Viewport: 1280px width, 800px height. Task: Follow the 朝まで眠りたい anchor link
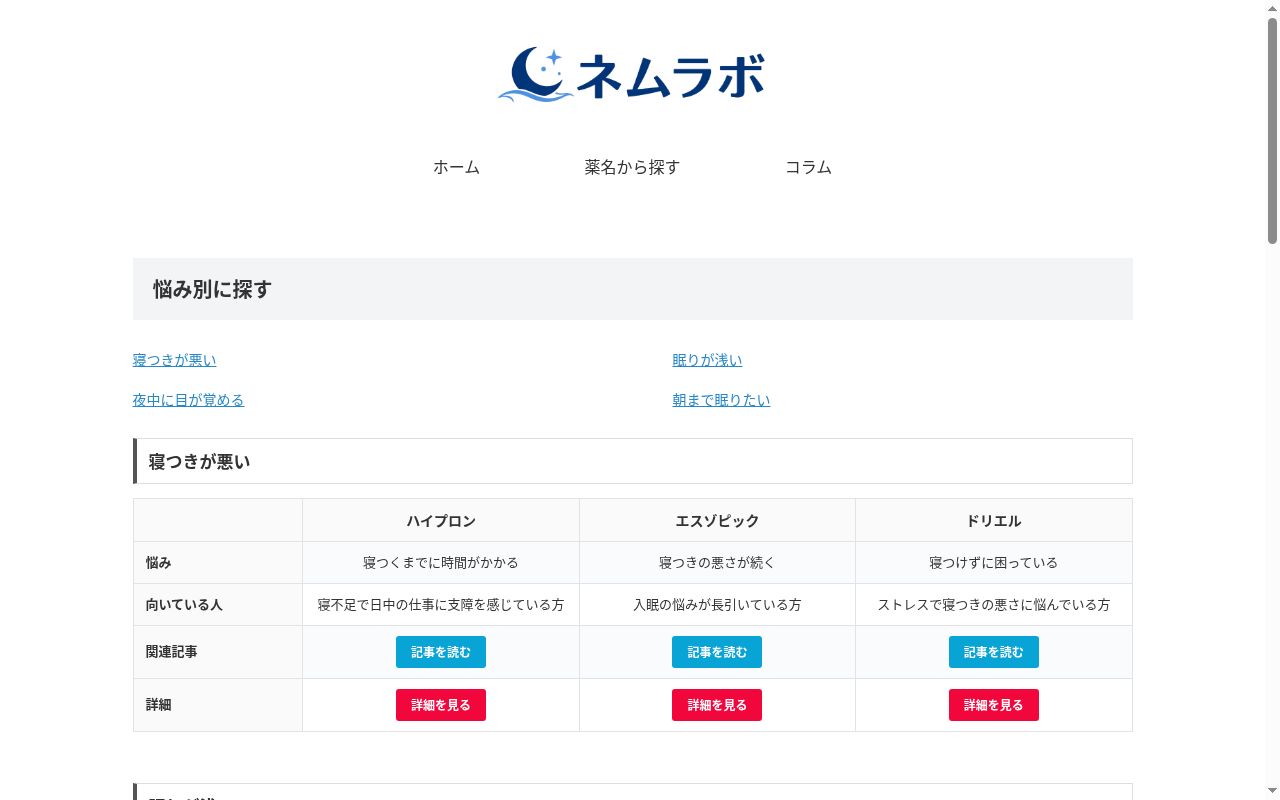[721, 400]
